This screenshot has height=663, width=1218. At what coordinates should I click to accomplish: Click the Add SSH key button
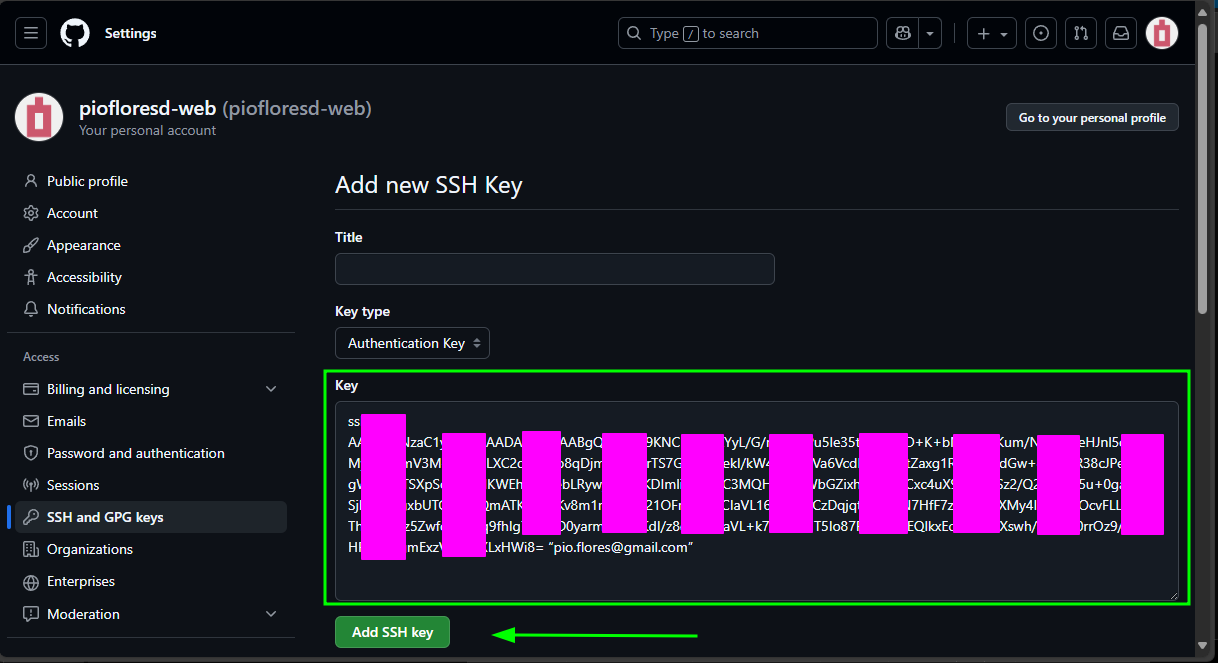tap(392, 632)
